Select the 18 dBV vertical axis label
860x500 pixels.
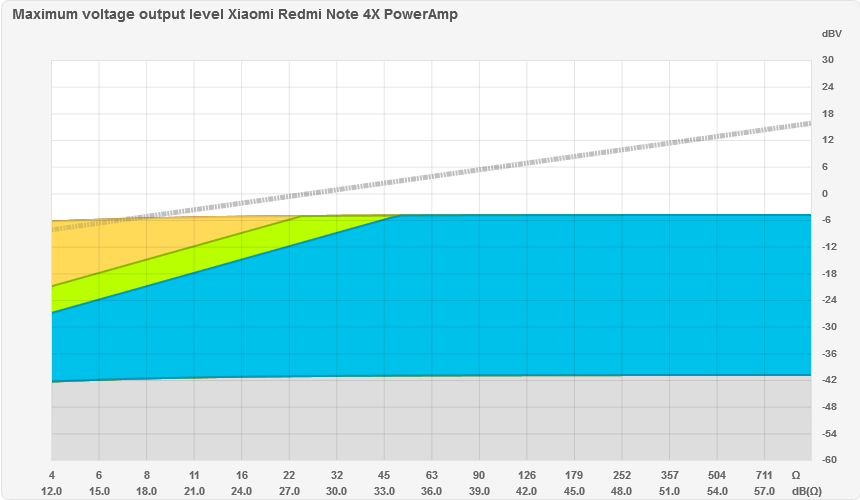point(828,113)
